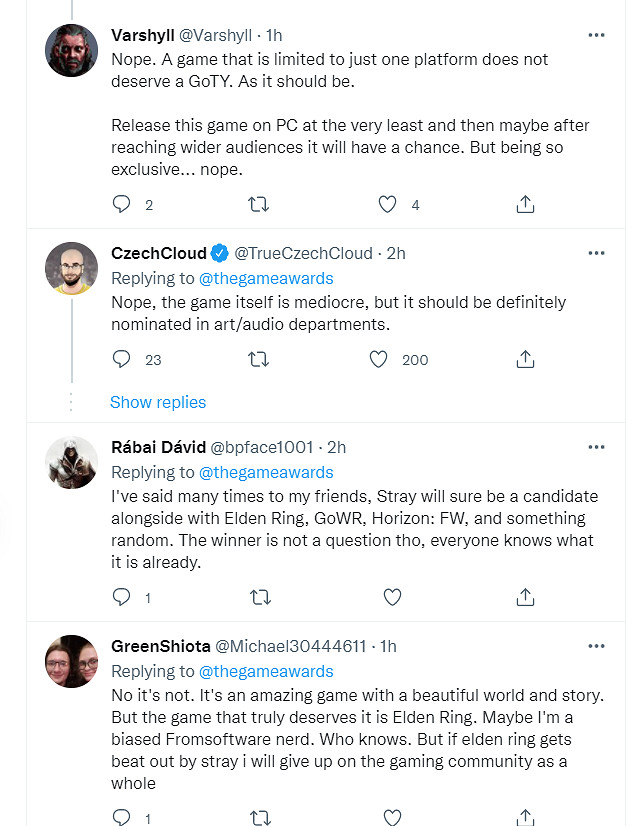Share Rábai Dávid's tweet

524,597
